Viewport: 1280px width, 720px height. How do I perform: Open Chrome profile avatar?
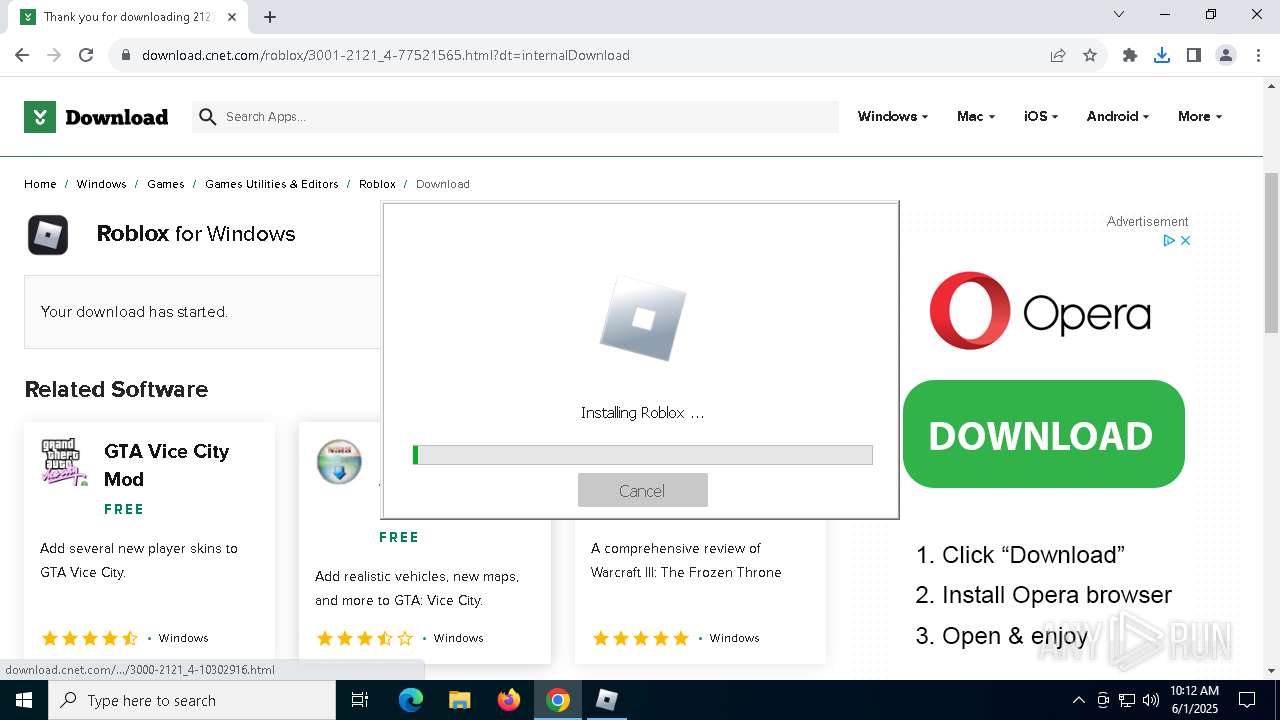click(1226, 55)
